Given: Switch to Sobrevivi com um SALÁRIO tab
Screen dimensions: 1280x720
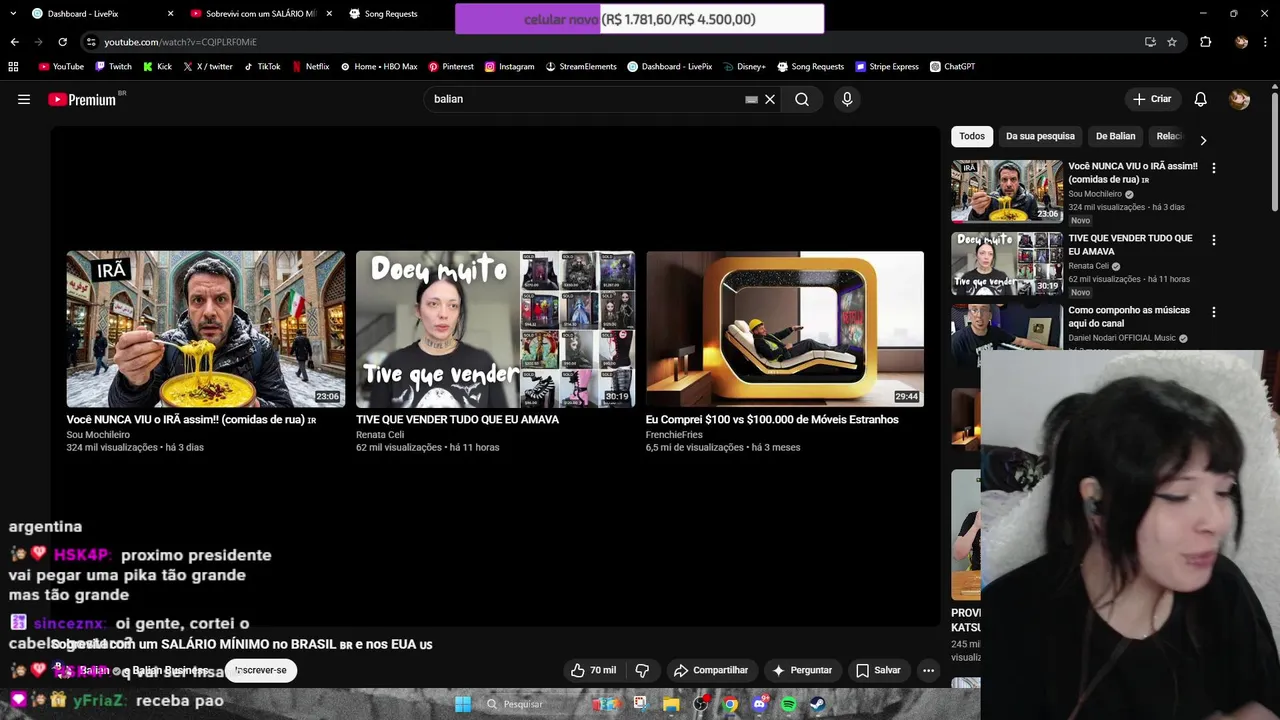Looking at the screenshot, I should click(x=260, y=14).
